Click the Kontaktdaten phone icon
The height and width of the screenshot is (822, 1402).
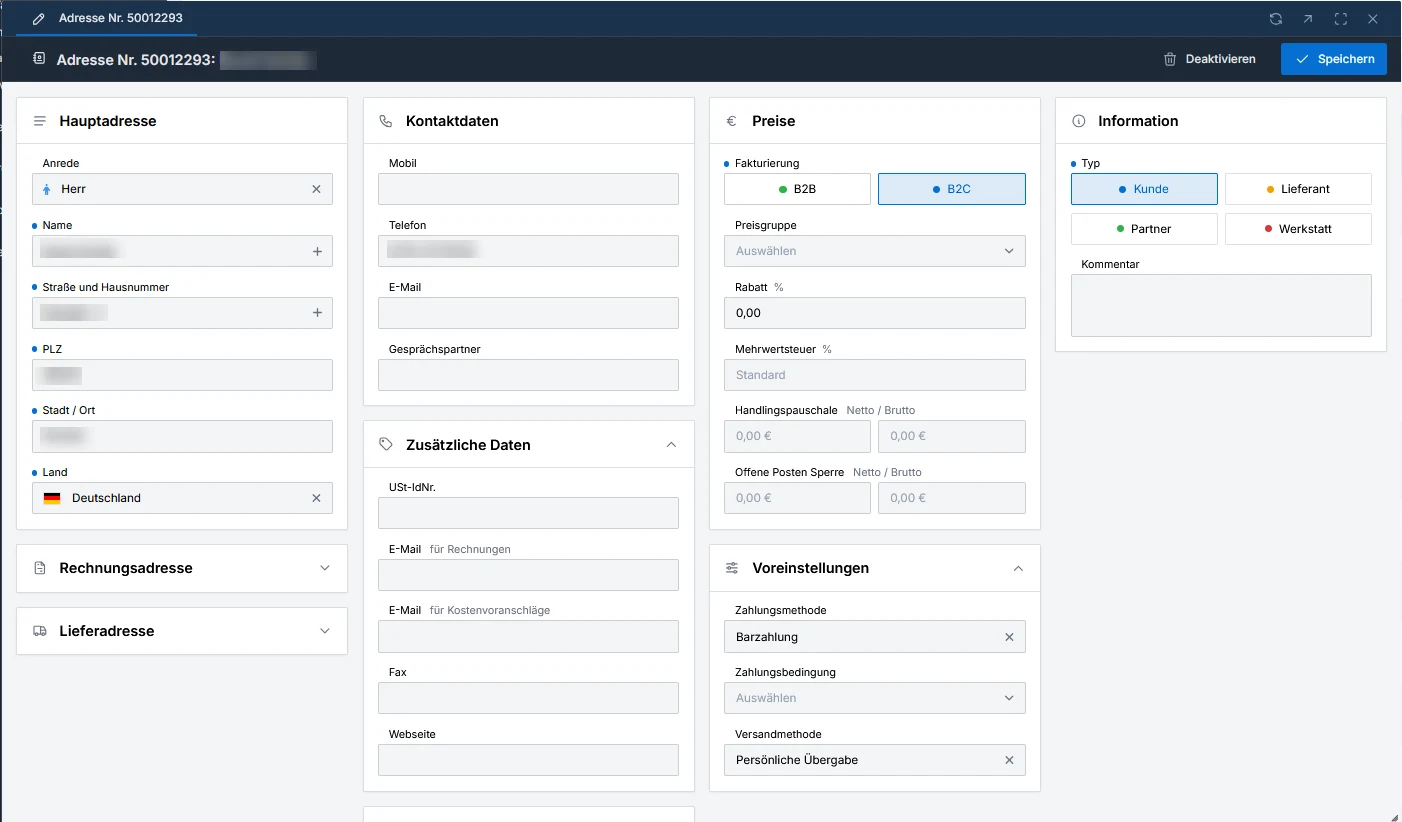tap(386, 121)
